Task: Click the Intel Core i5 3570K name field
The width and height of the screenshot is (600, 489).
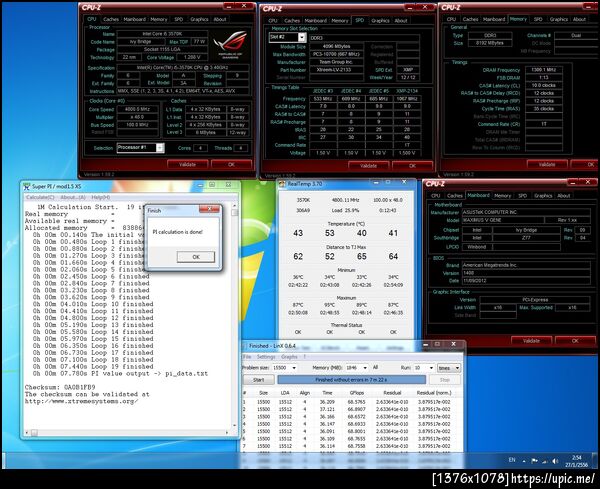Action: (x=162, y=34)
